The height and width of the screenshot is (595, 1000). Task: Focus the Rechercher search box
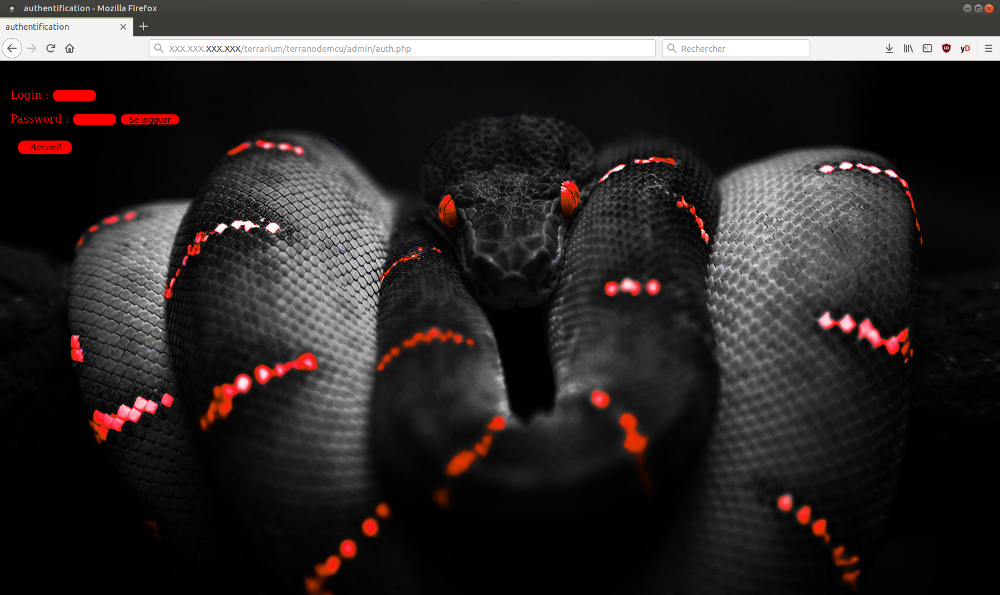pyautogui.click(x=740, y=48)
